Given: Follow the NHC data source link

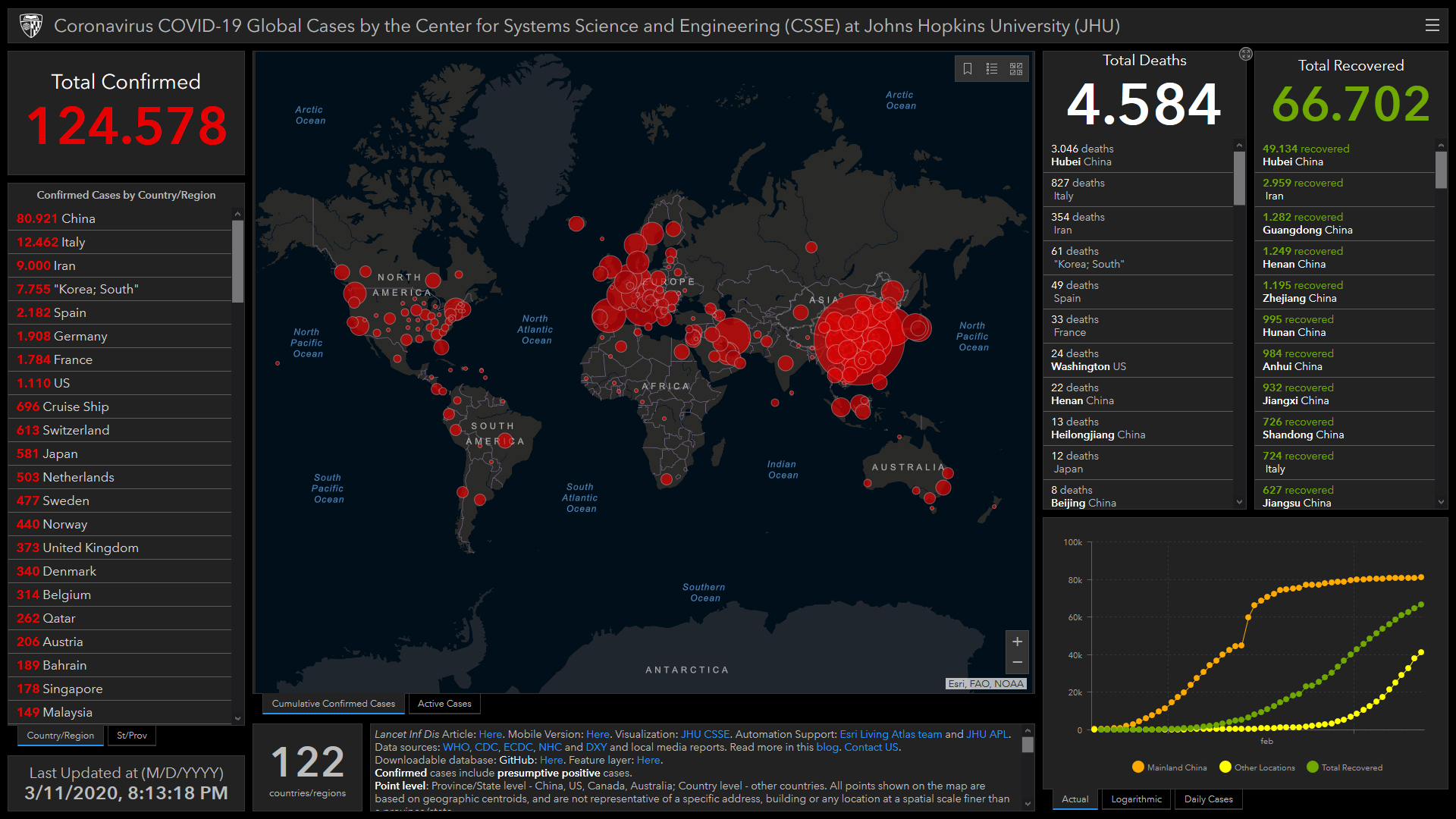Looking at the screenshot, I should (x=550, y=747).
